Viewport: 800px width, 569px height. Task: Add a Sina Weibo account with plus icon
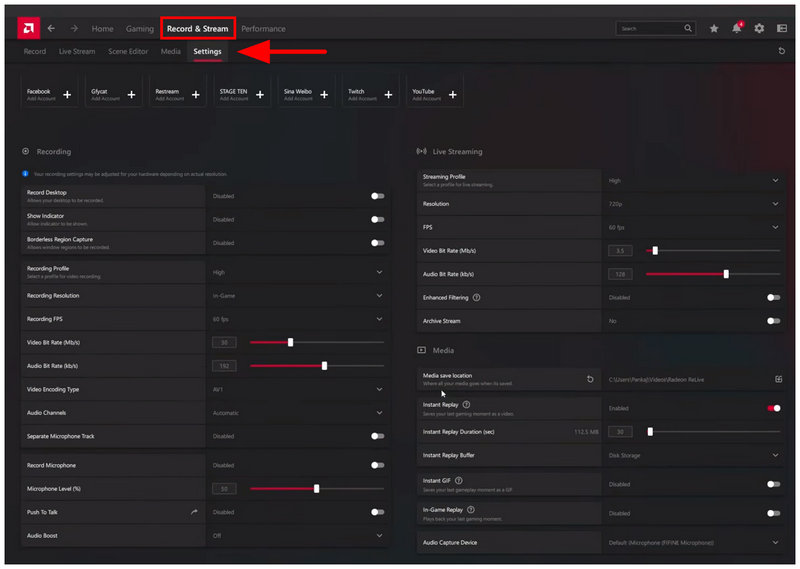click(324, 94)
